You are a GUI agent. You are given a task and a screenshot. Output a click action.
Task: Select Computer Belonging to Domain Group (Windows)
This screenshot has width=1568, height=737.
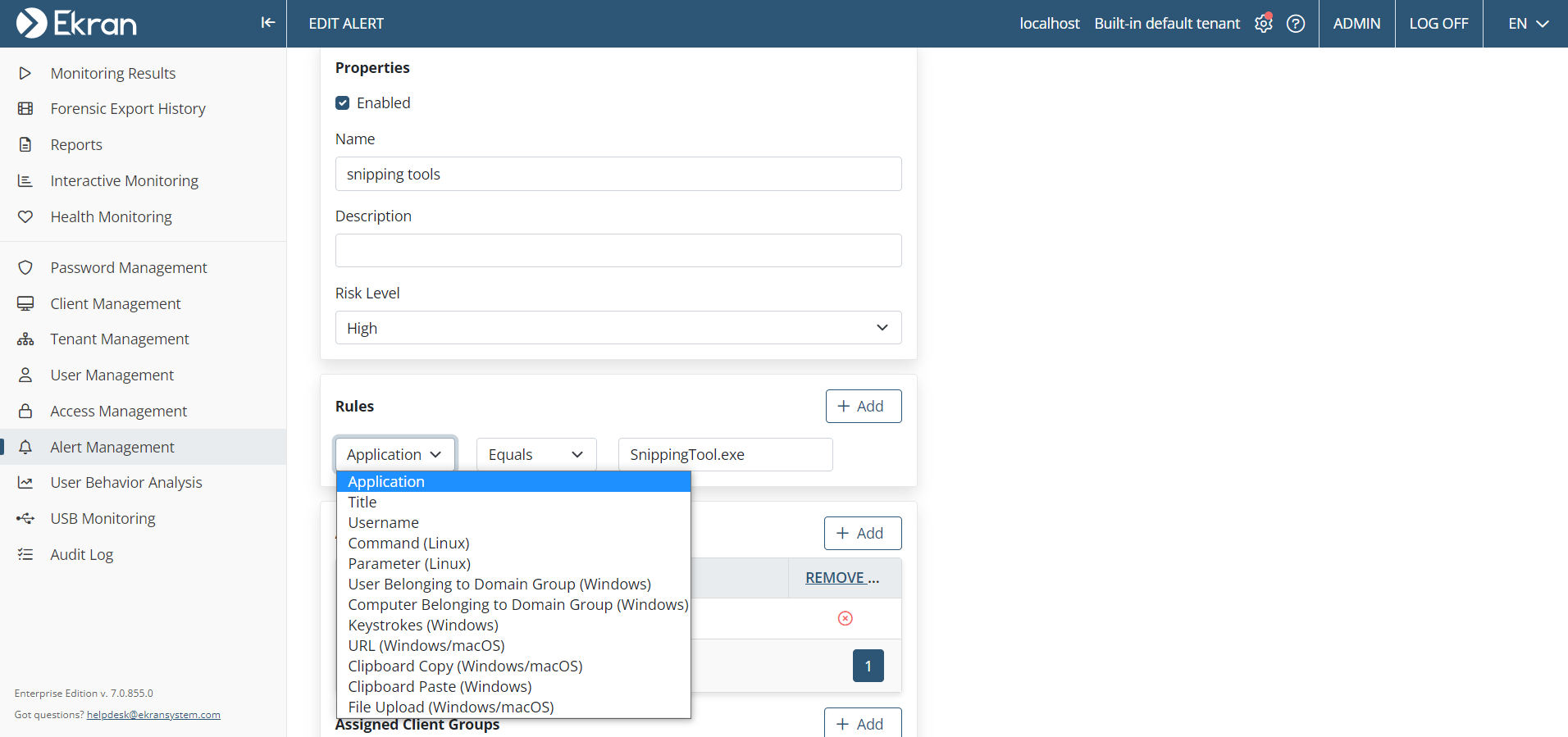(x=513, y=604)
